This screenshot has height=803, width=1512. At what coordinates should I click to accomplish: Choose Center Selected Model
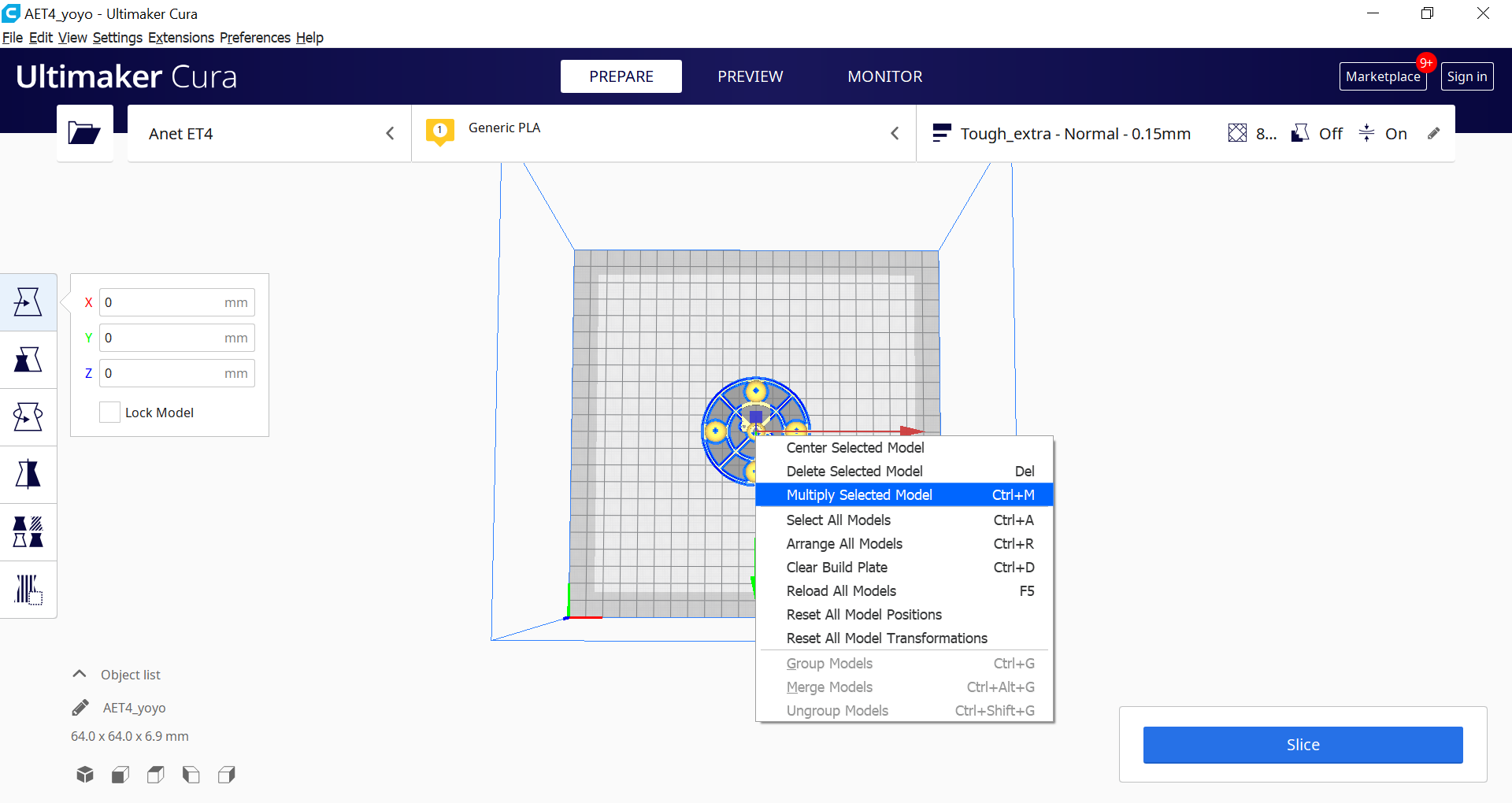(x=904, y=447)
